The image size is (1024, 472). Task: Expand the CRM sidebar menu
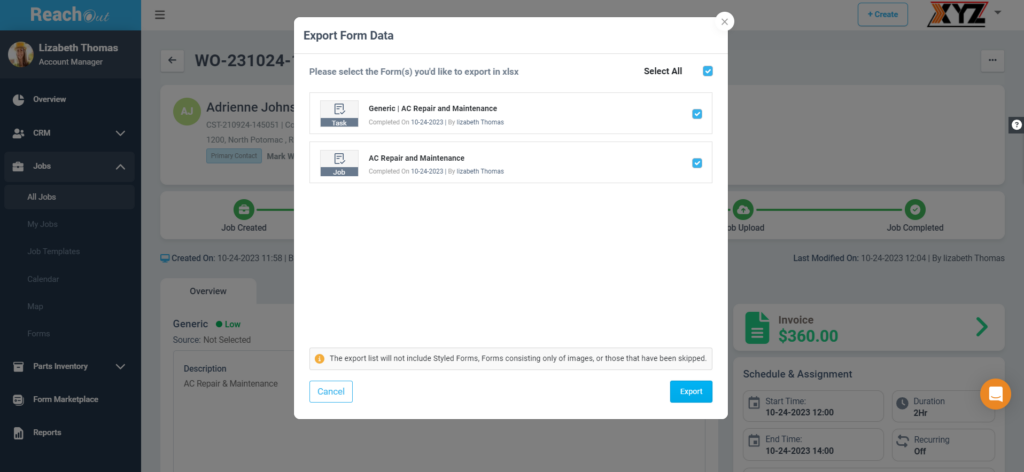[120, 133]
